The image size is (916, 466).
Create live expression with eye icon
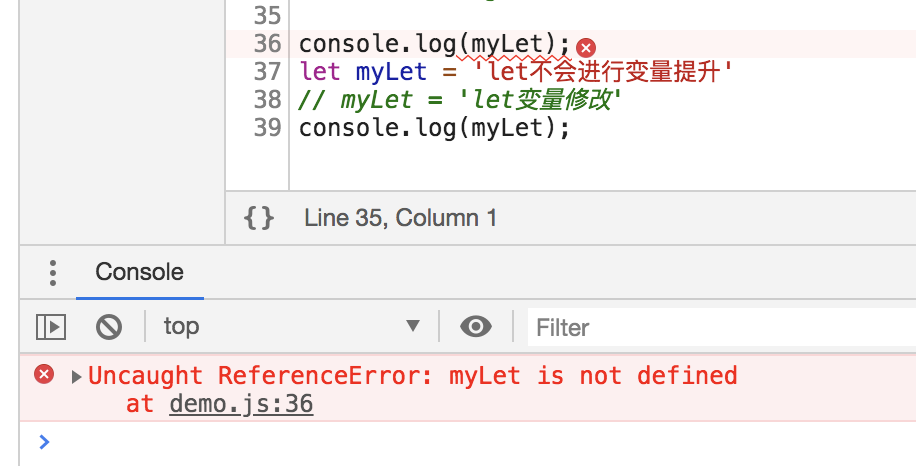(476, 326)
